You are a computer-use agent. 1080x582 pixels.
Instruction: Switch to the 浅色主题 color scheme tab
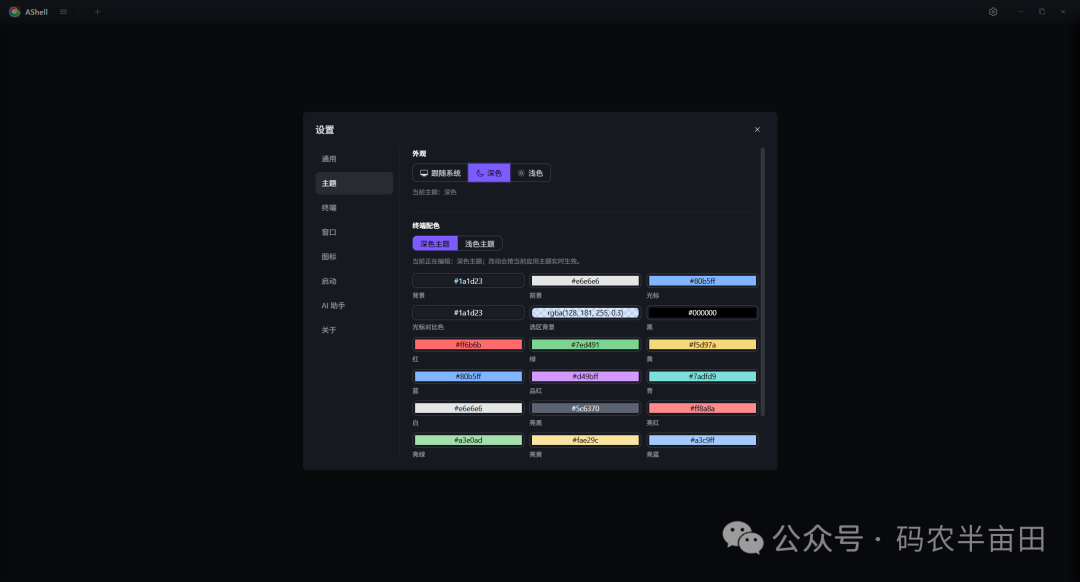coord(479,244)
